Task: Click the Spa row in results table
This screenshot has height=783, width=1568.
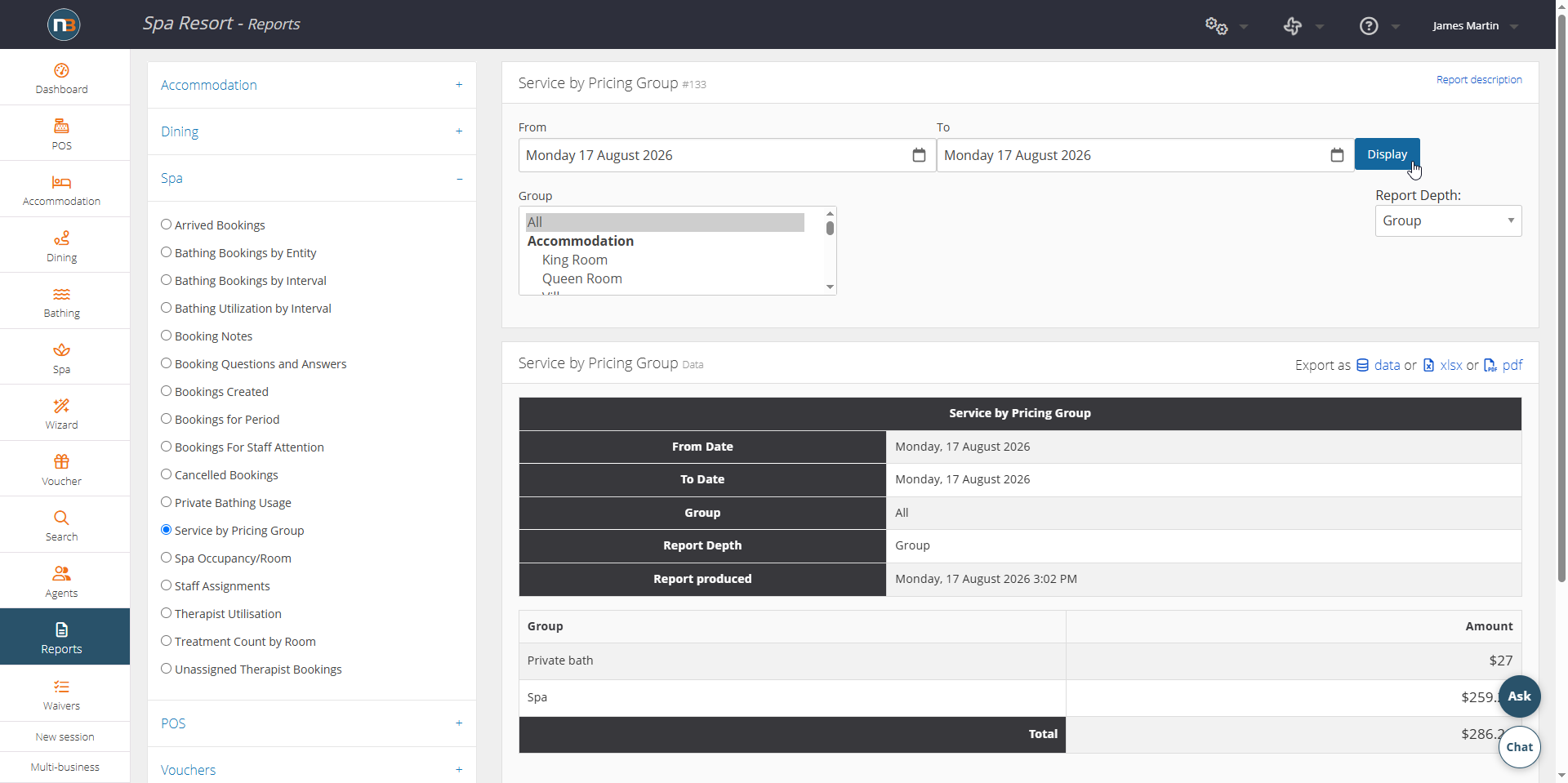Action: [x=1020, y=697]
